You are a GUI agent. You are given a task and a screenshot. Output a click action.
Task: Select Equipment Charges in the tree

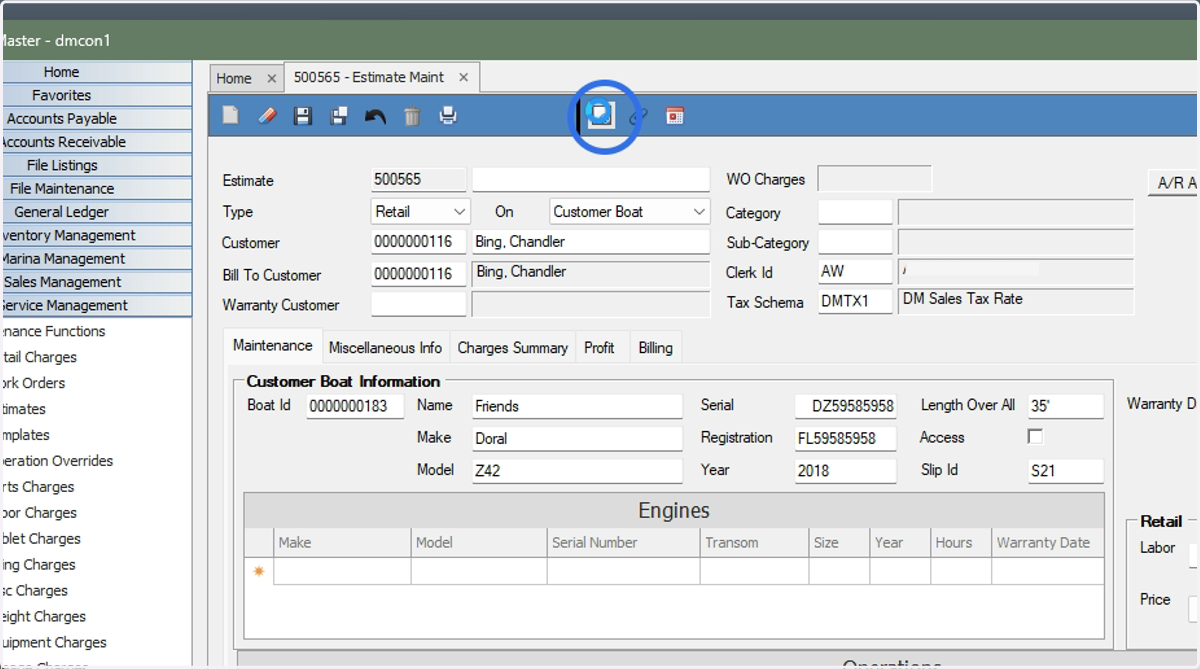[53, 643]
